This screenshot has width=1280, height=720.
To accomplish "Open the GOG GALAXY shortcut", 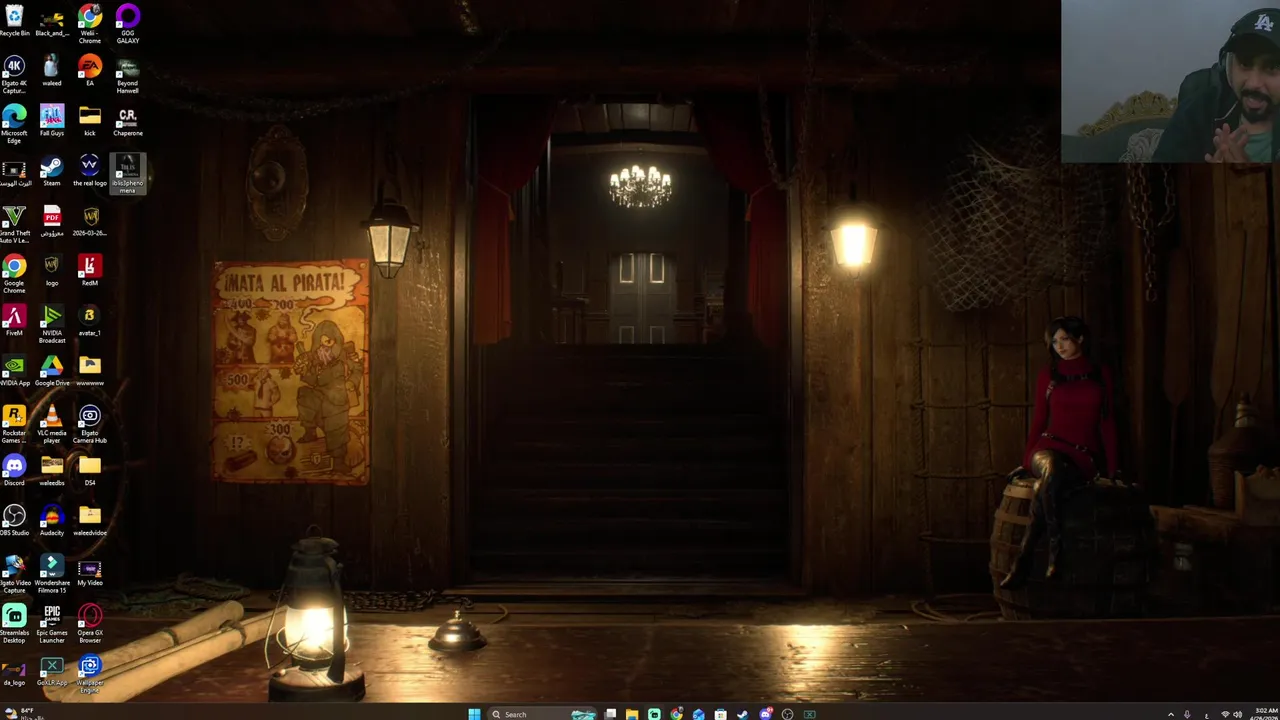I will (128, 24).
